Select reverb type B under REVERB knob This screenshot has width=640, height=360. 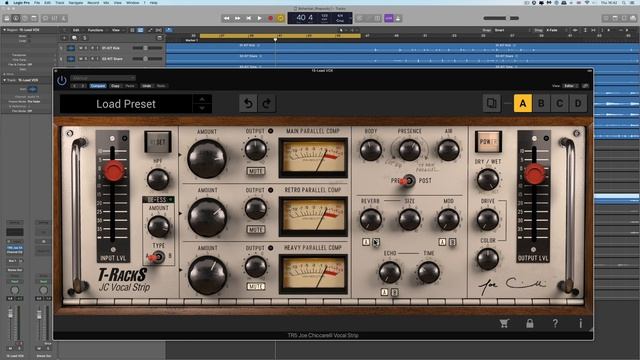376,242
